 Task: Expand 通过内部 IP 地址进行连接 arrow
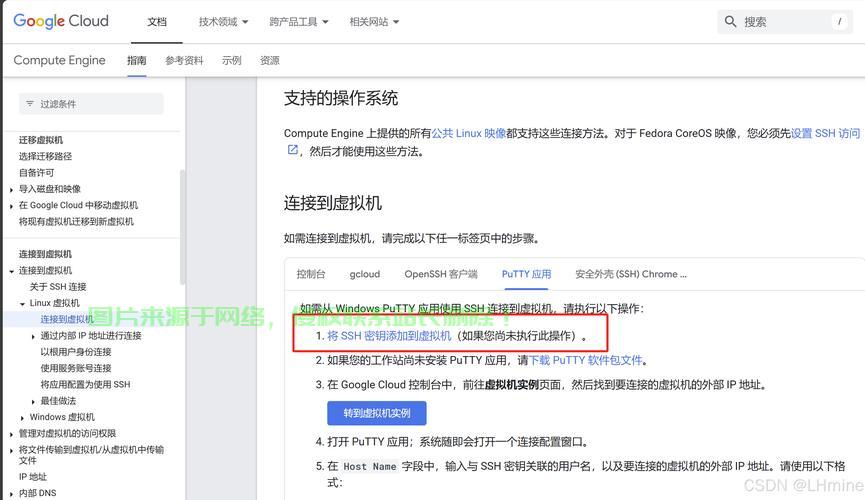pyautogui.click(x=33, y=336)
